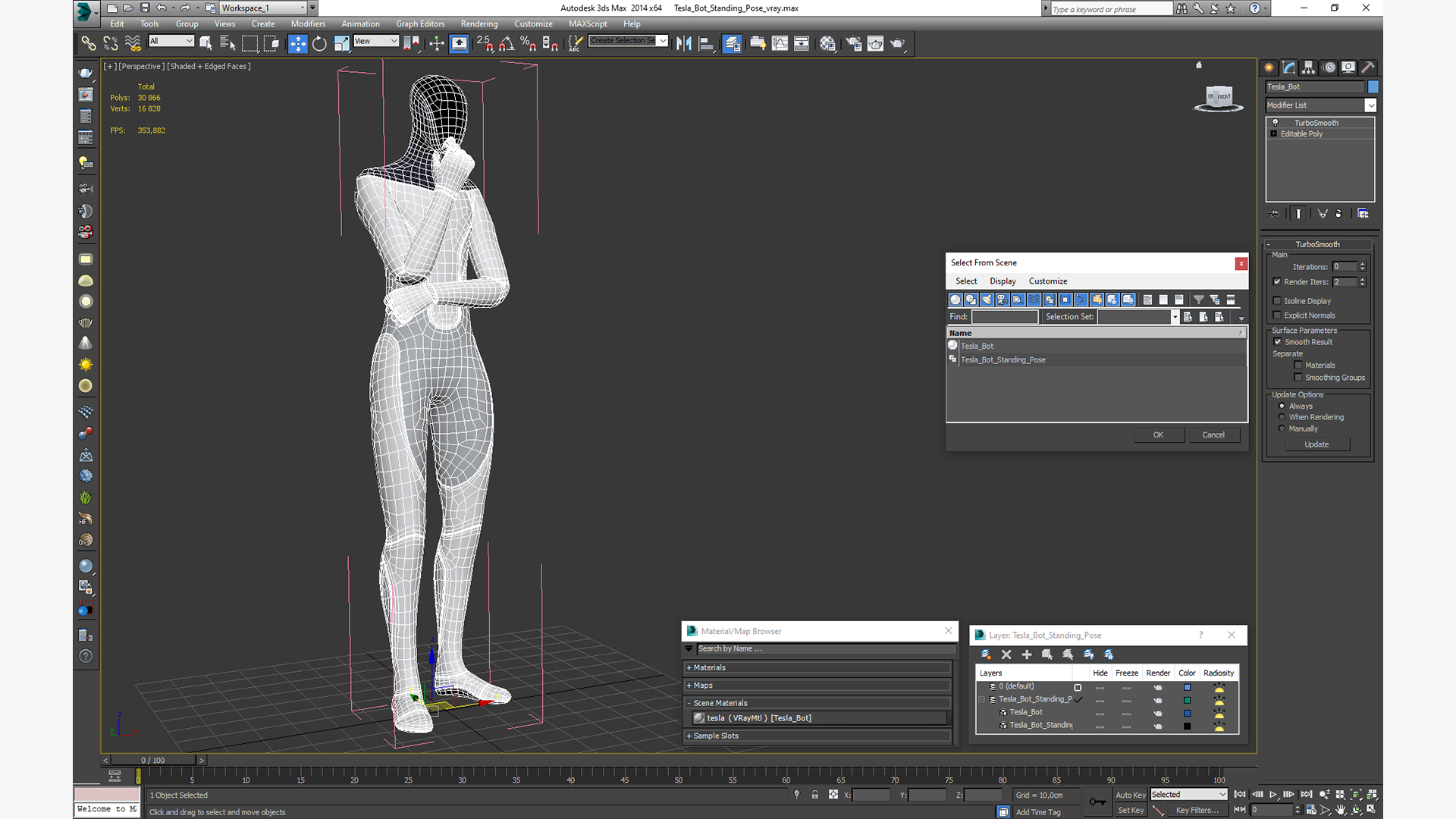Click Delete layer X icon in Layer dialog
Viewport: 1456px width, 819px height.
(1006, 654)
